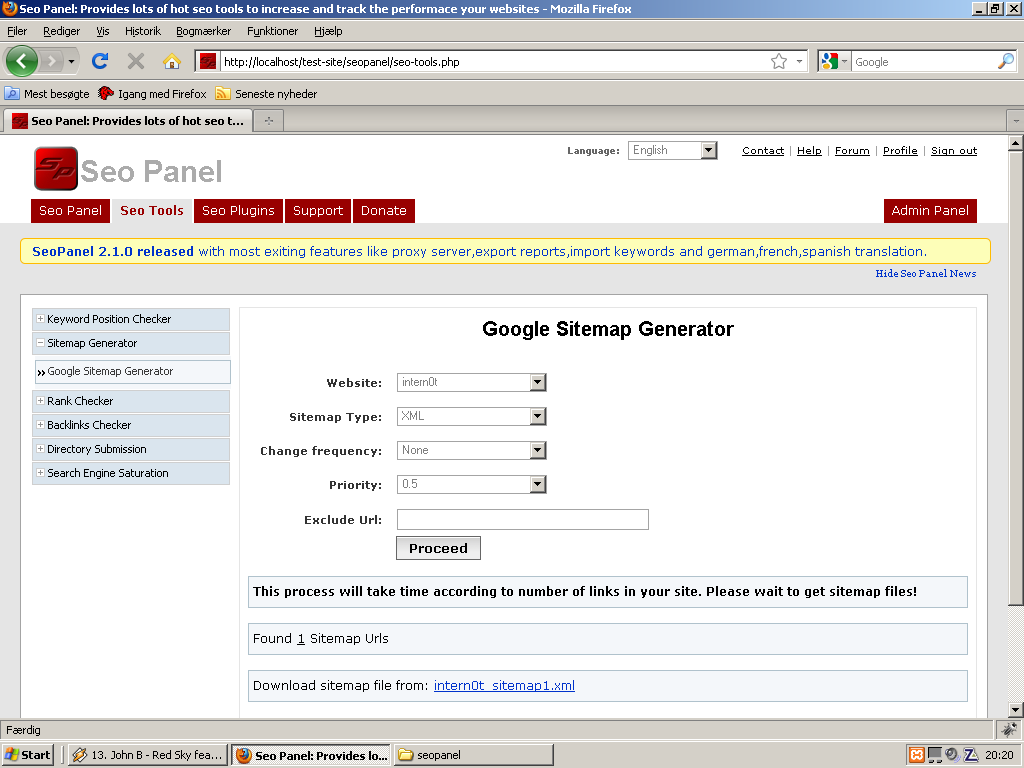Switch to the Support tab
Viewport: 1024px width, 768px height.
click(318, 210)
